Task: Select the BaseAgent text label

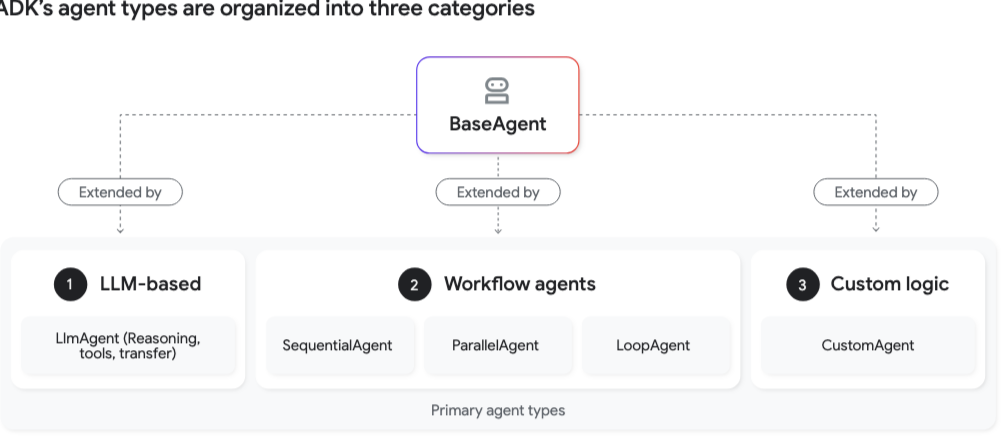Action: click(x=498, y=125)
